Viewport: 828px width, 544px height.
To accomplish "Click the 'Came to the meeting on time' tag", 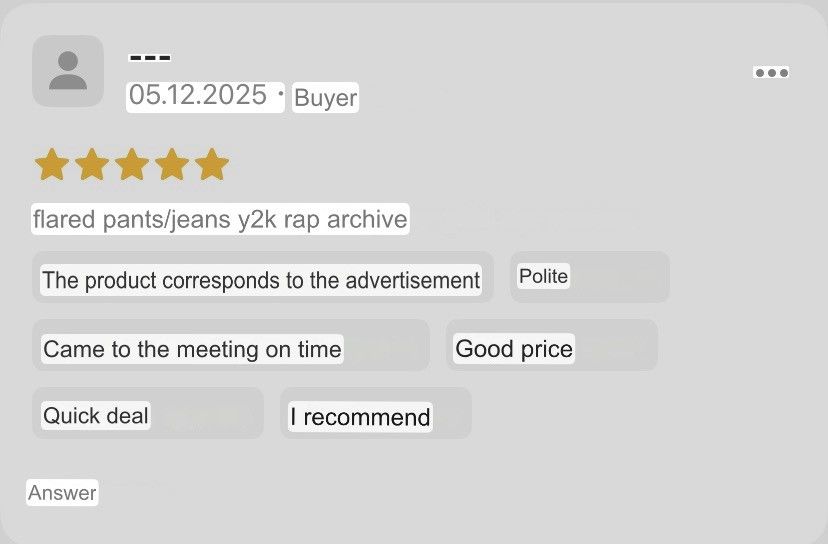I will click(x=231, y=345).
